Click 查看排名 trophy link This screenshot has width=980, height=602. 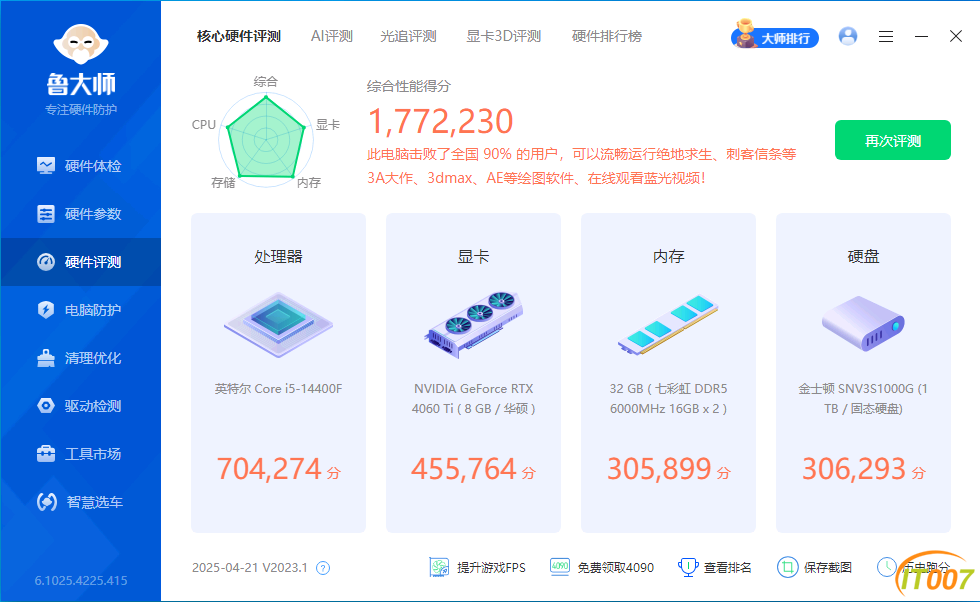tap(715, 567)
